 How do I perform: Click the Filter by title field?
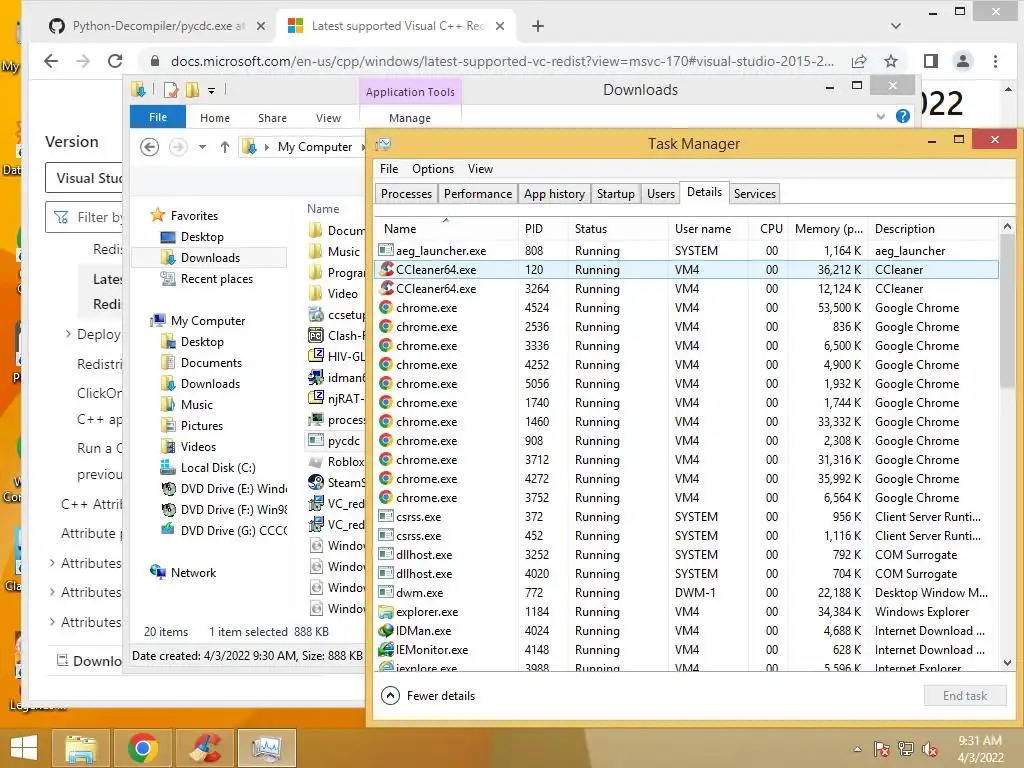(84, 217)
